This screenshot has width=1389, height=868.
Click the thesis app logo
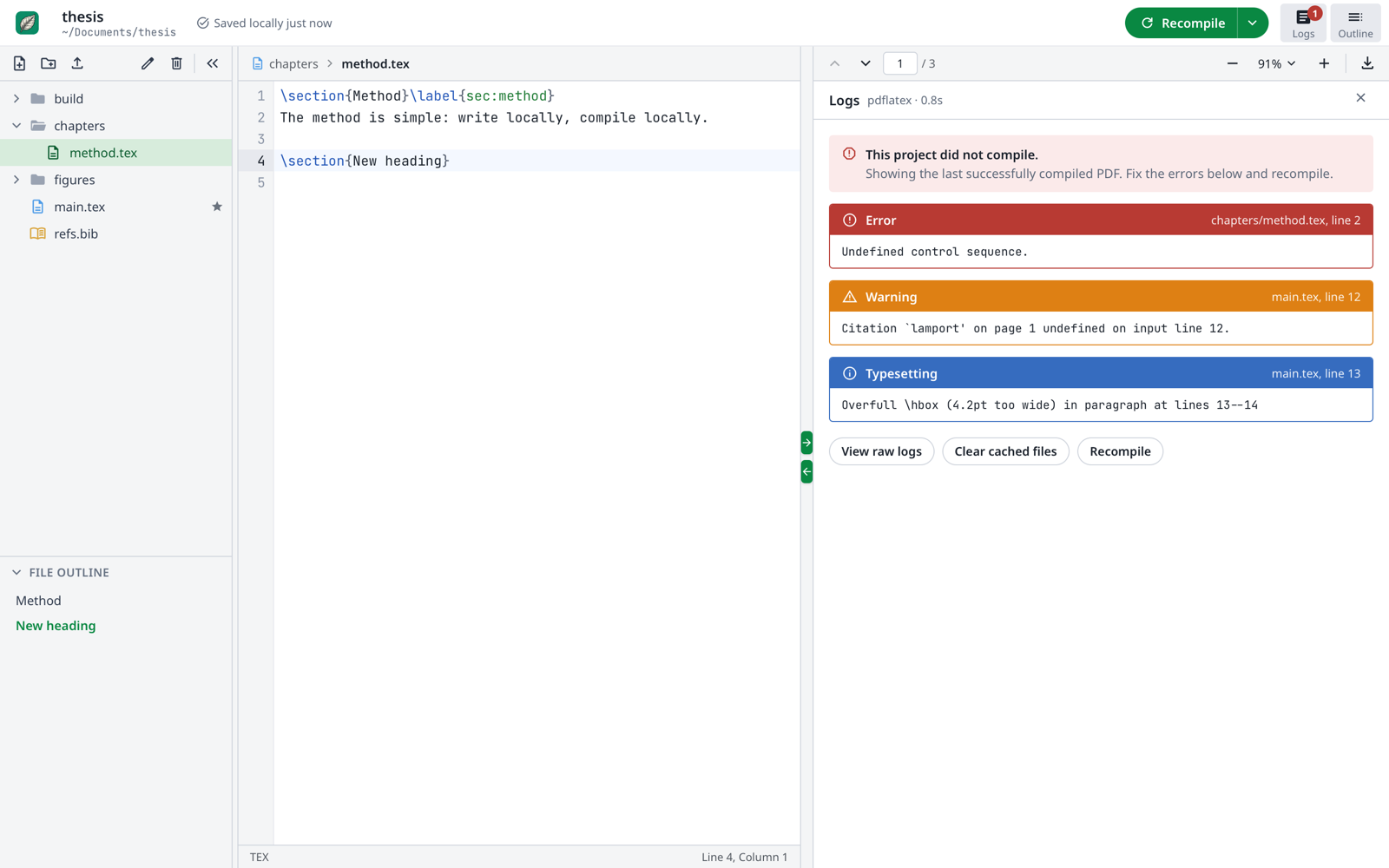point(27,23)
